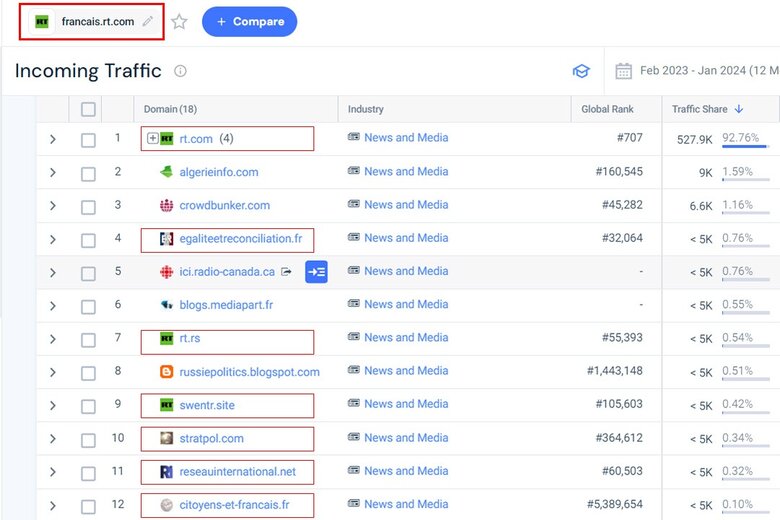The image size is (780, 520).
Task: Expand row 9 swentr.site details
Action: pos(53,406)
